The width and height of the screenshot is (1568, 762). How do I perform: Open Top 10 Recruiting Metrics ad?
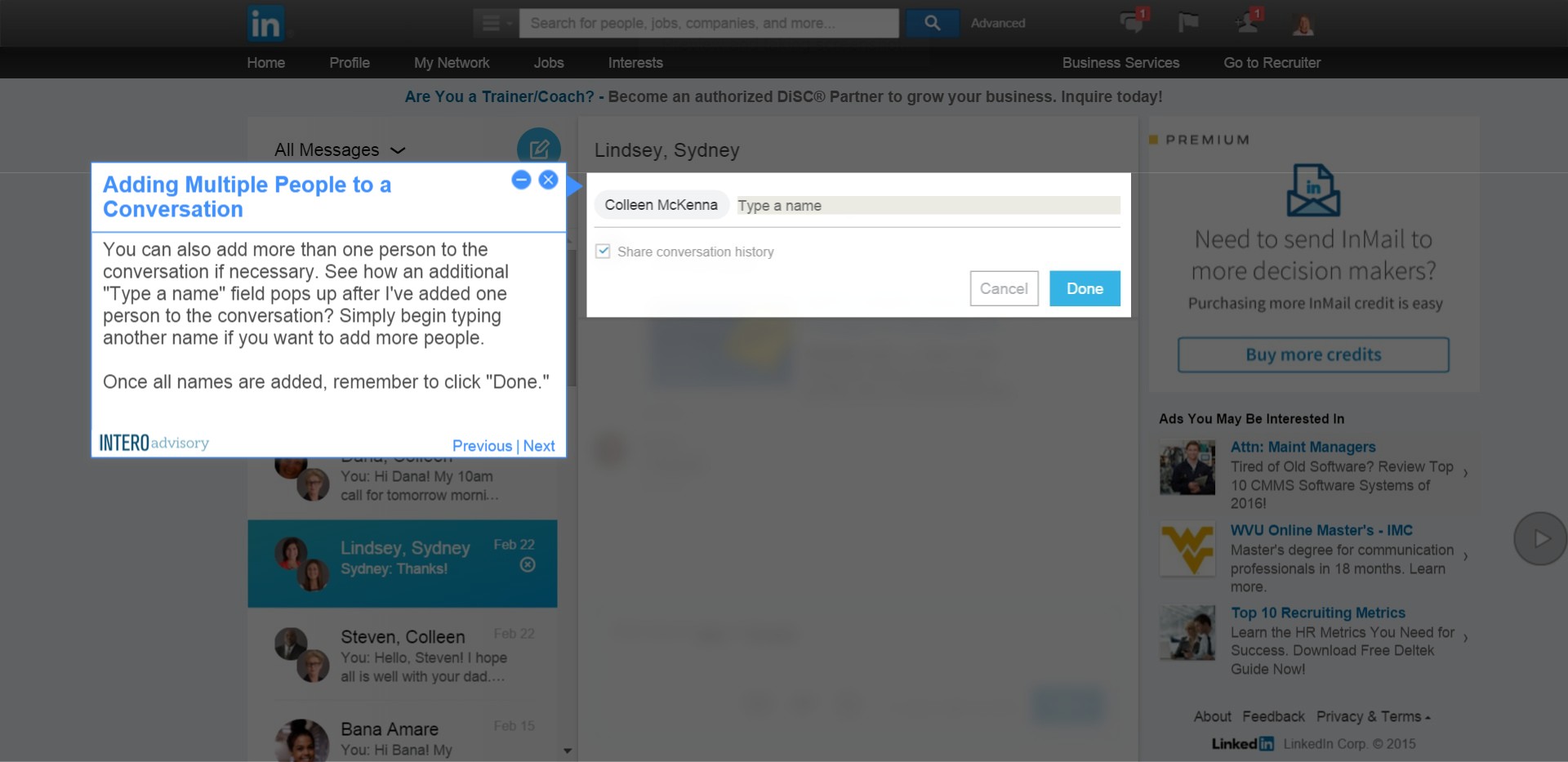[x=1318, y=613]
